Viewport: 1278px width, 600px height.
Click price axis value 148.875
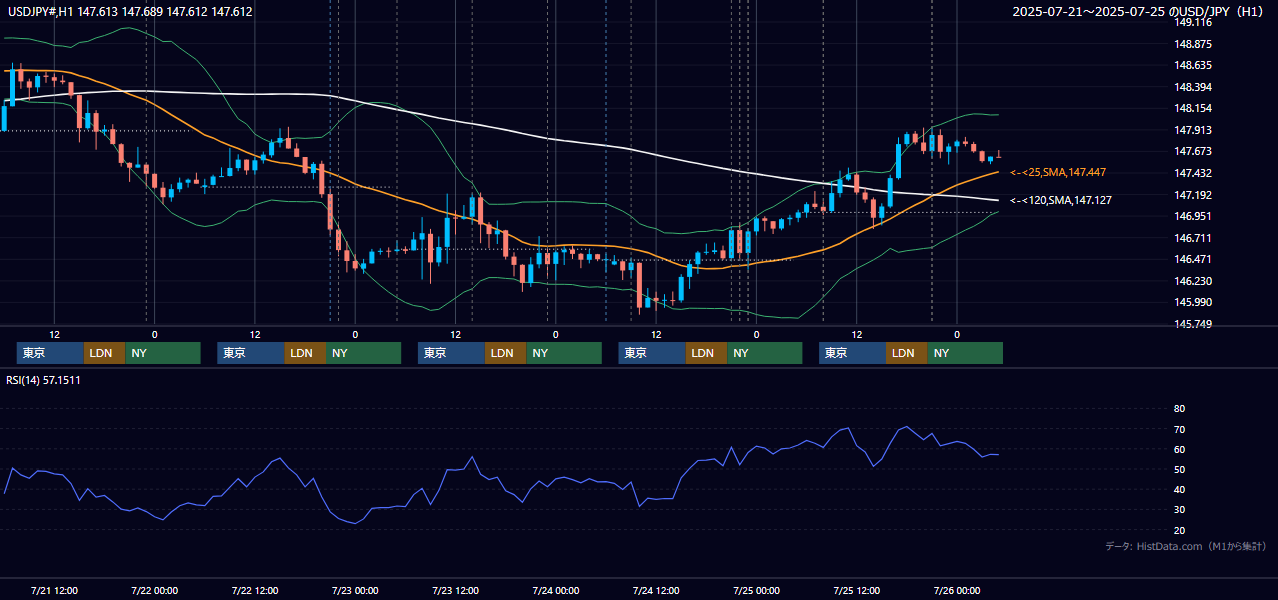1194,44
